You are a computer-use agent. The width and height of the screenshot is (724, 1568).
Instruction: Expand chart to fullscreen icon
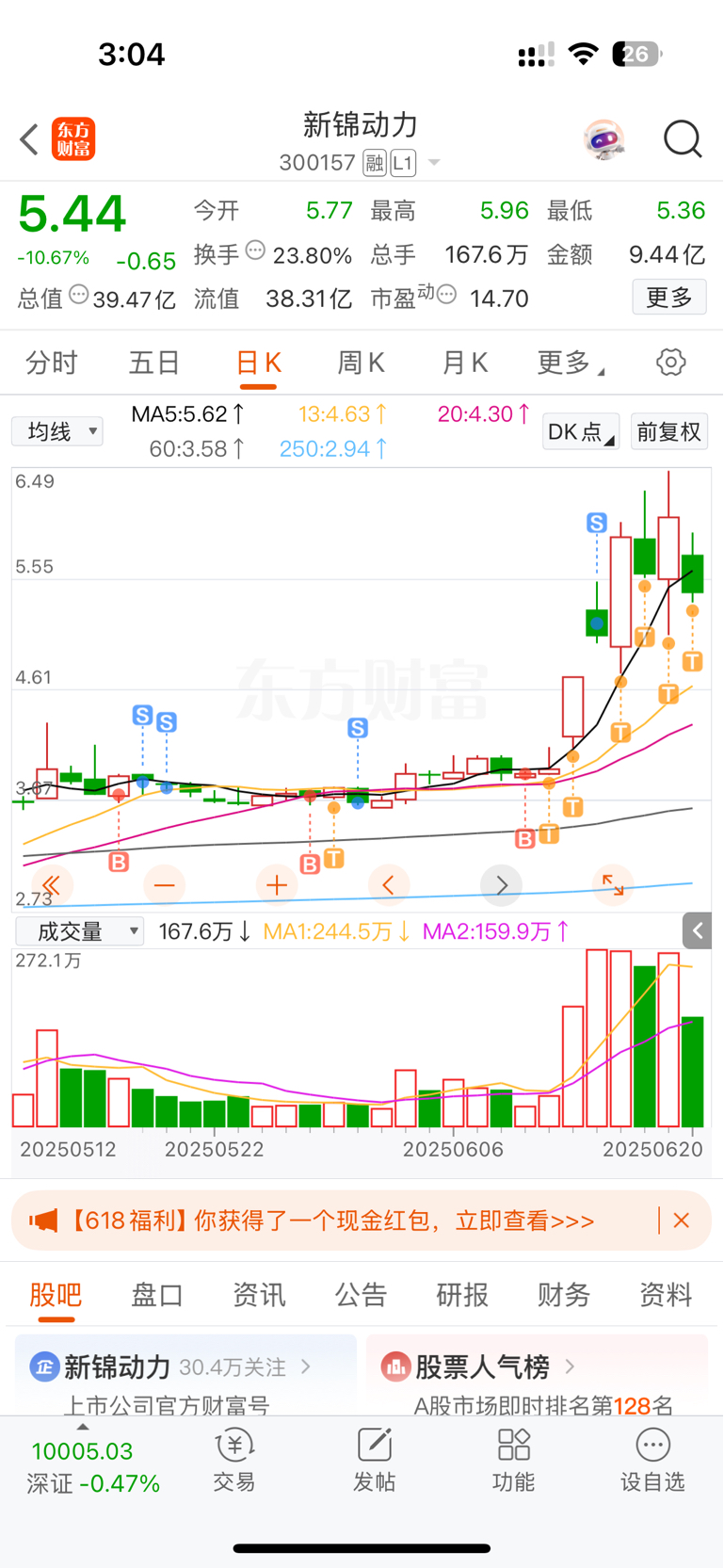tap(613, 884)
